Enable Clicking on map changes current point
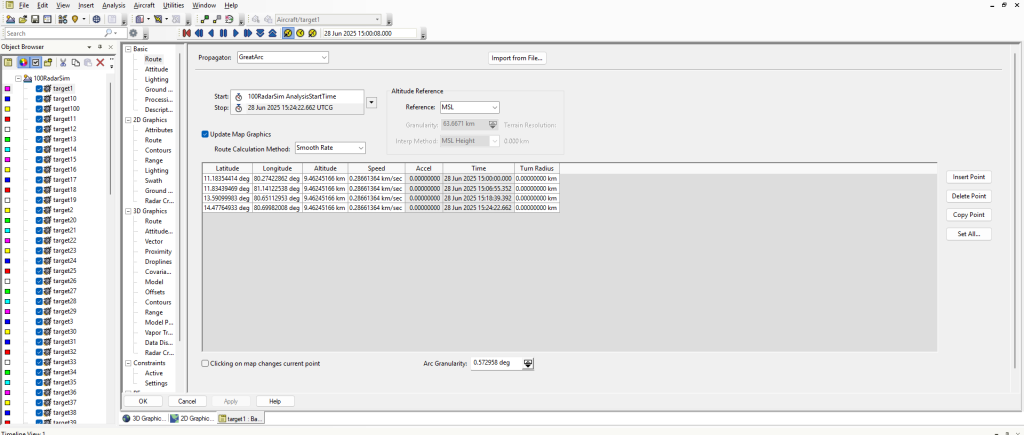Image resolution: width=1024 pixels, height=435 pixels. point(205,363)
